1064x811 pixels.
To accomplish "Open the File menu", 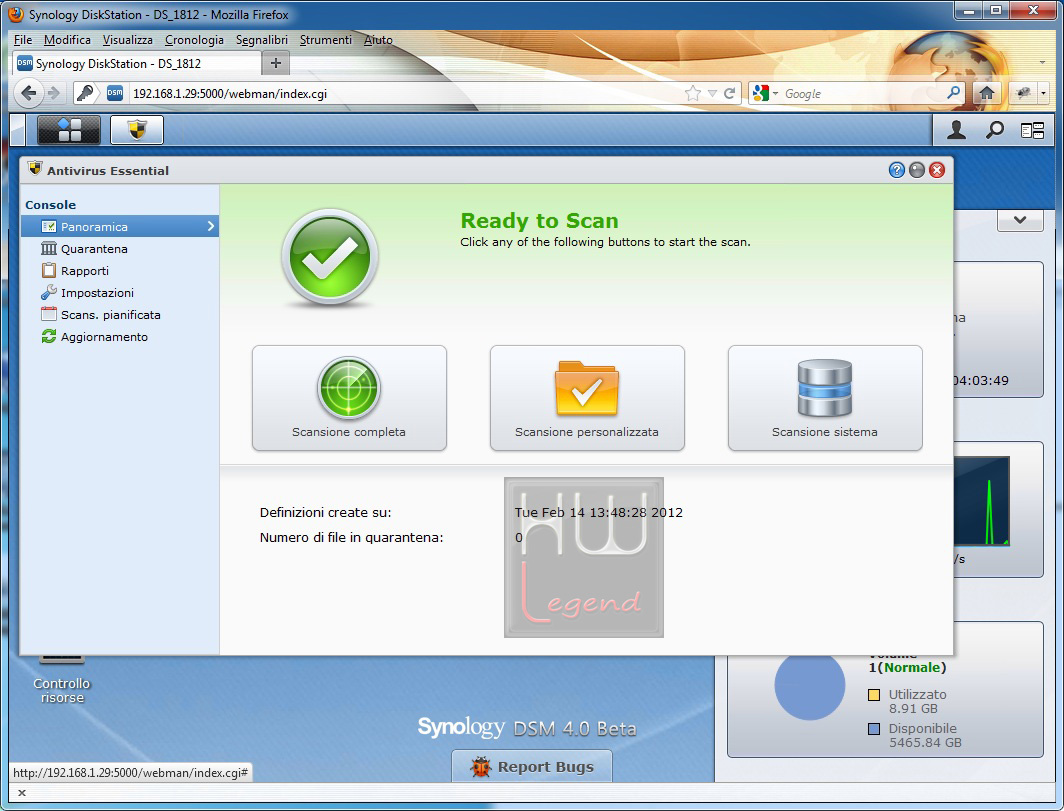I will pyautogui.click(x=22, y=40).
